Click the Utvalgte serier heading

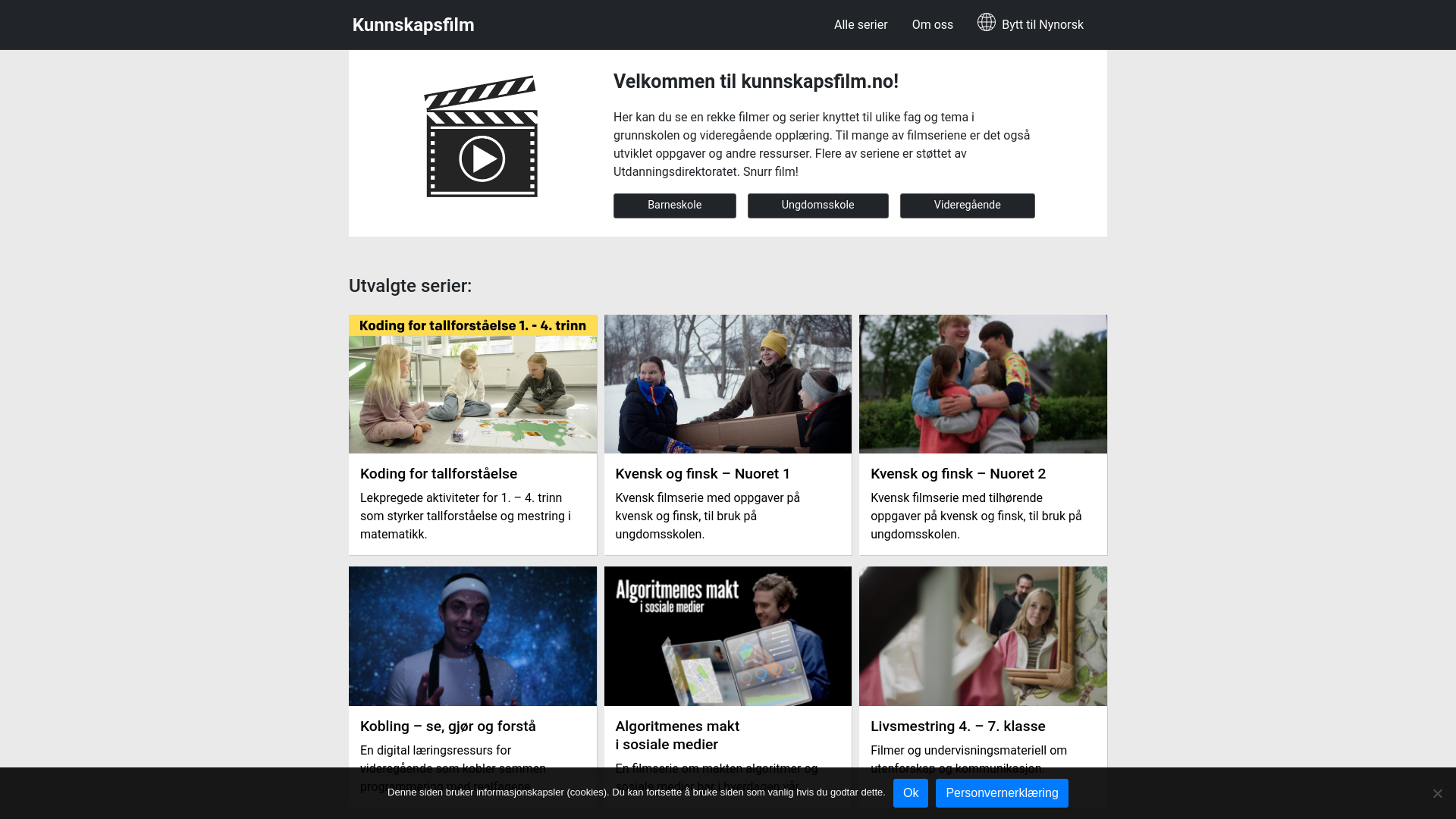pyautogui.click(x=410, y=286)
